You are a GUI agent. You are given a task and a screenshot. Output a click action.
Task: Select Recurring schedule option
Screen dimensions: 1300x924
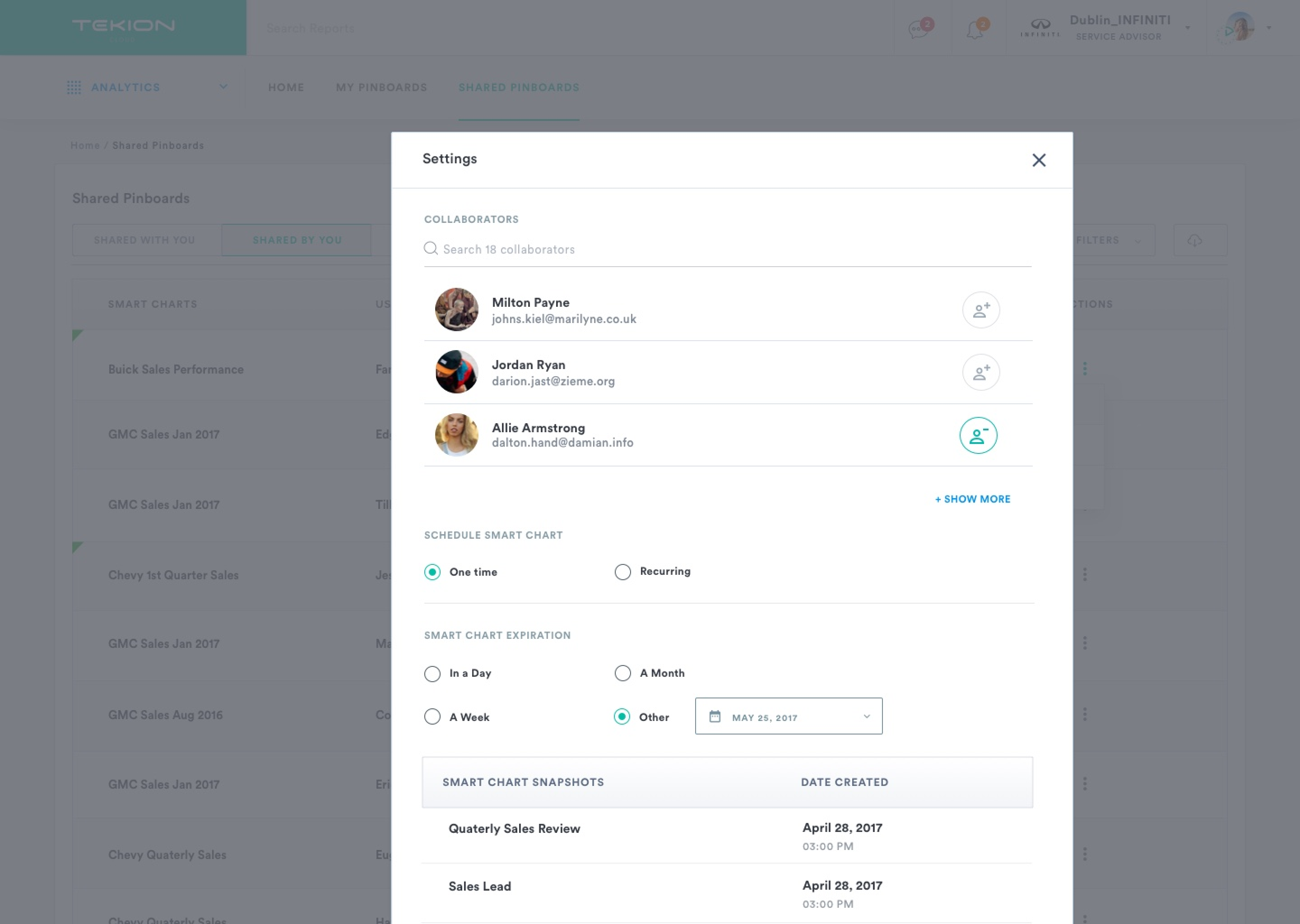click(x=622, y=572)
